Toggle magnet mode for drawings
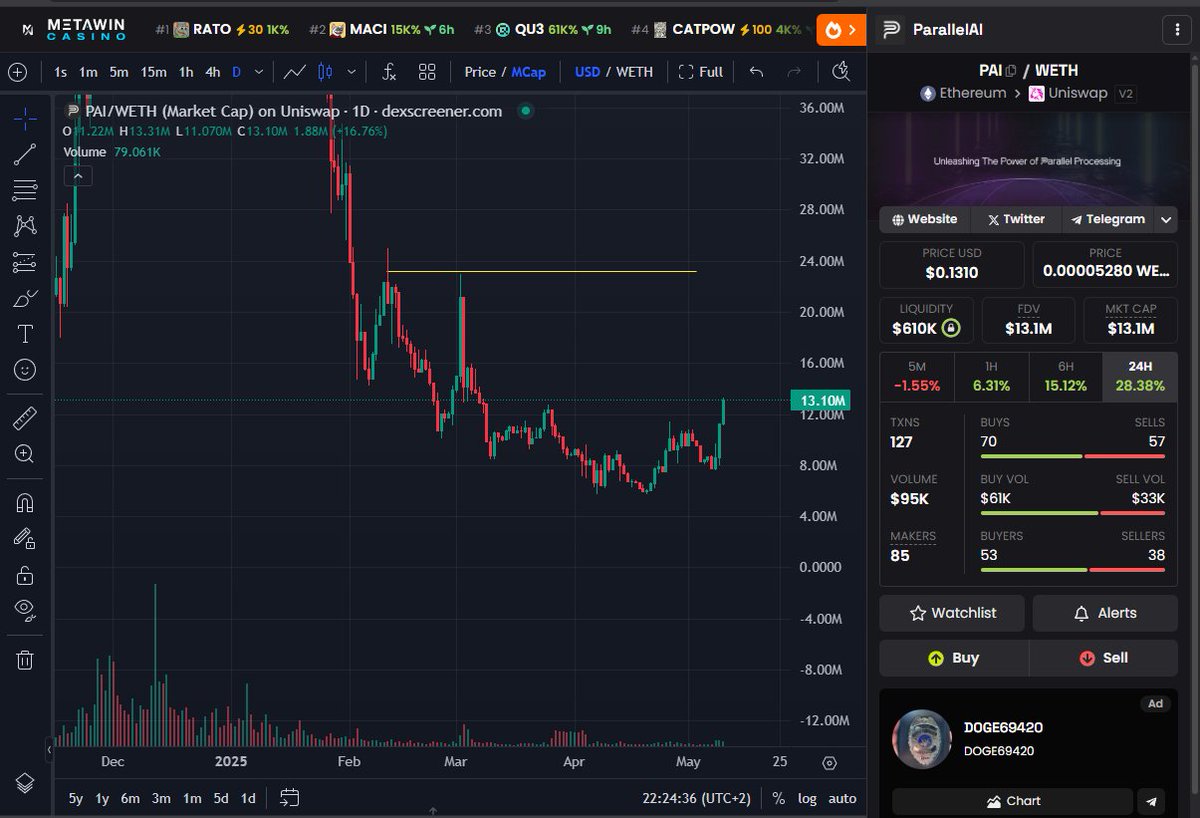The image size is (1200, 818). click(25, 503)
